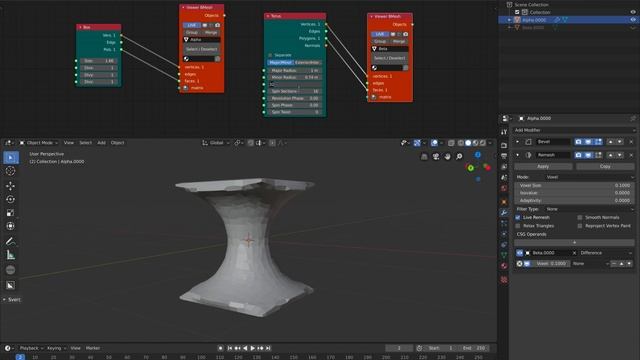640x360 pixels.
Task: Collapse the Bevel modifier panel
Action: pos(518,142)
